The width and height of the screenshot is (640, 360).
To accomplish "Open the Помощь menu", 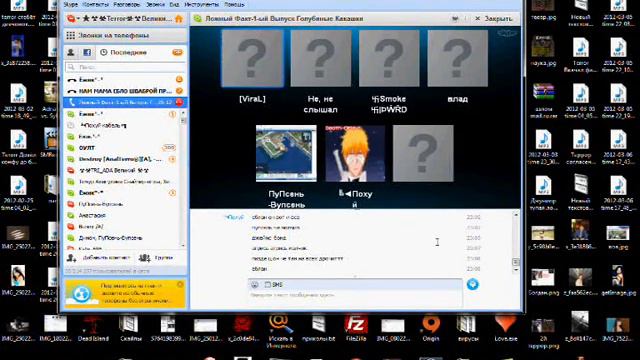I will click(x=234, y=4).
